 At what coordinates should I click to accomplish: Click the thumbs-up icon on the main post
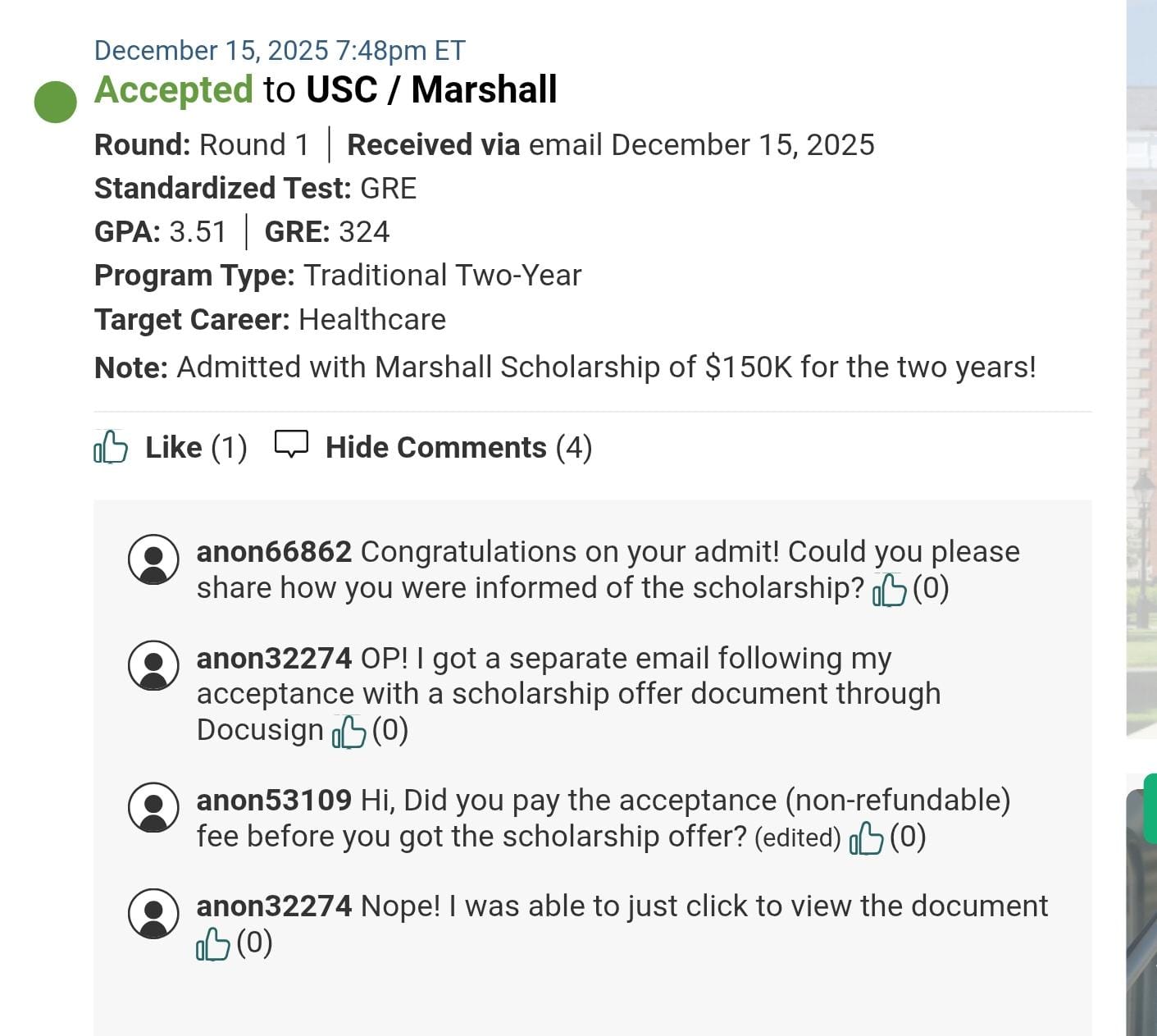click(111, 447)
